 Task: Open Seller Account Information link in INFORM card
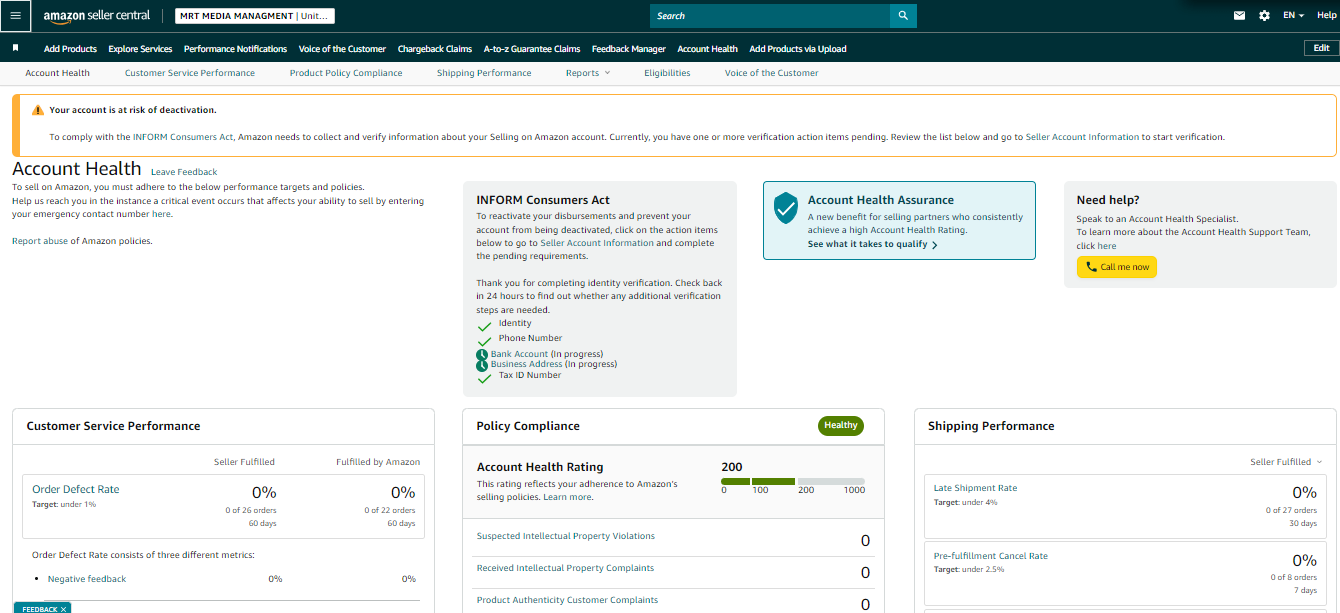(x=597, y=243)
